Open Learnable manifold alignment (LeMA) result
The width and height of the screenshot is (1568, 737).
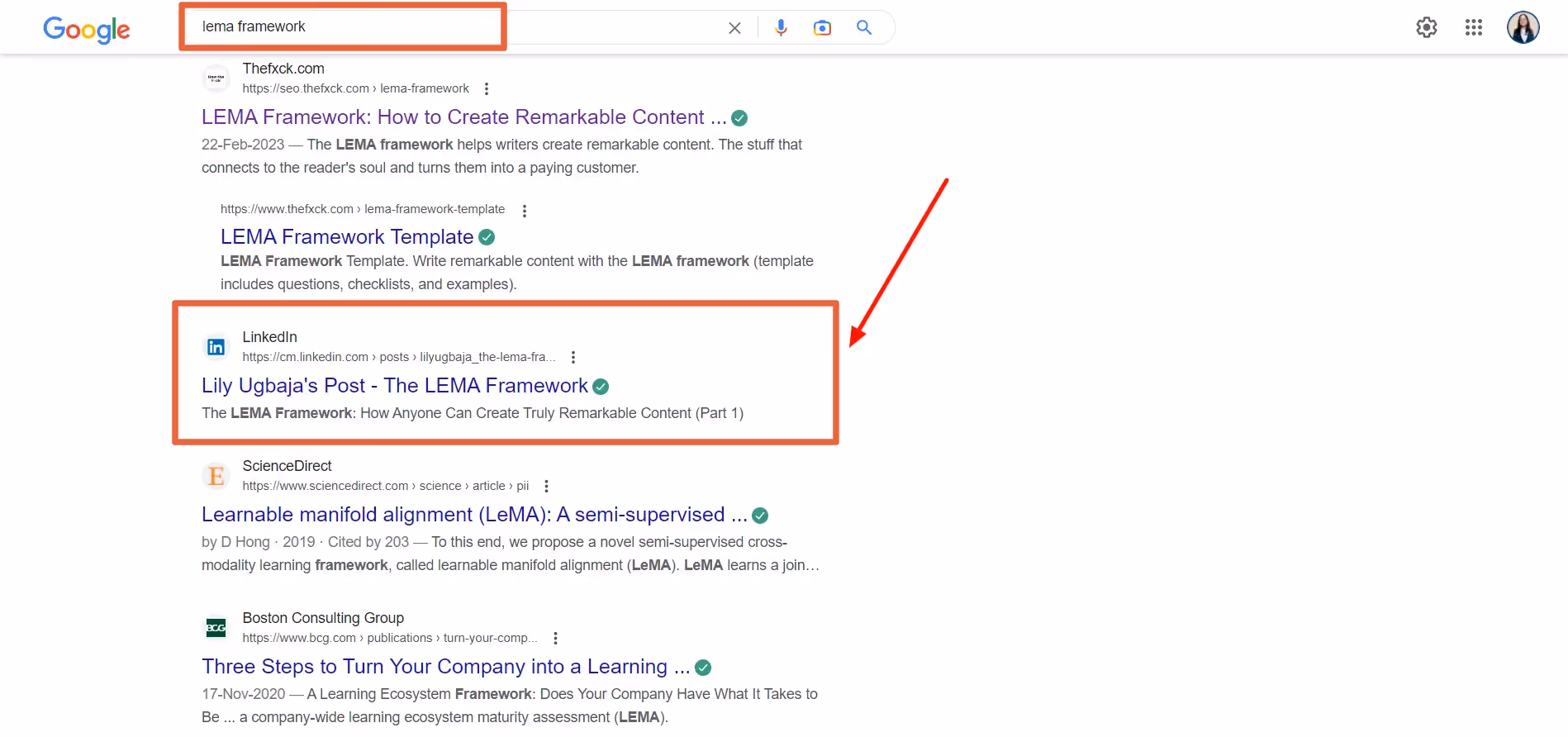(x=474, y=515)
